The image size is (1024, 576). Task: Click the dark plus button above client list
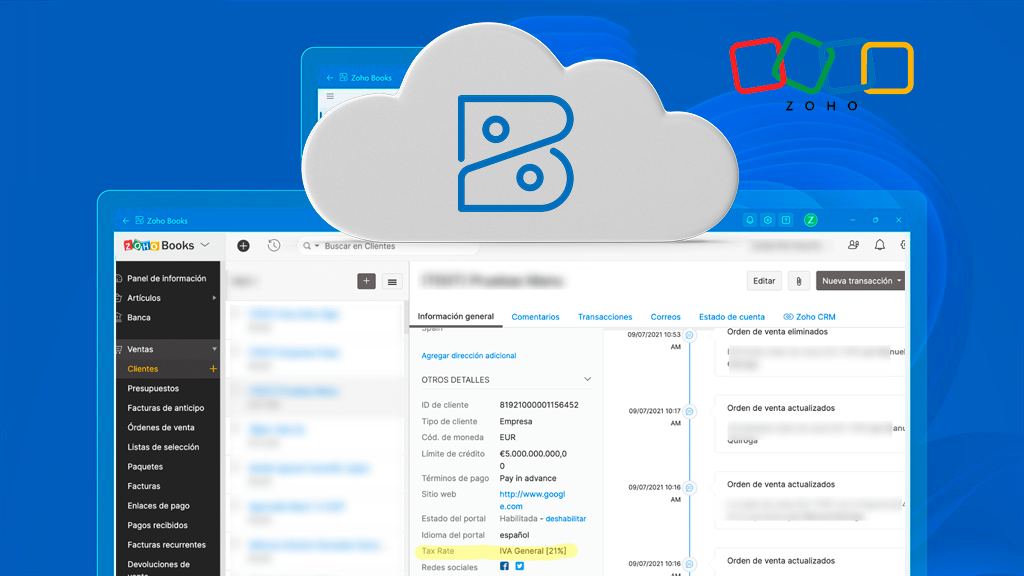(366, 282)
